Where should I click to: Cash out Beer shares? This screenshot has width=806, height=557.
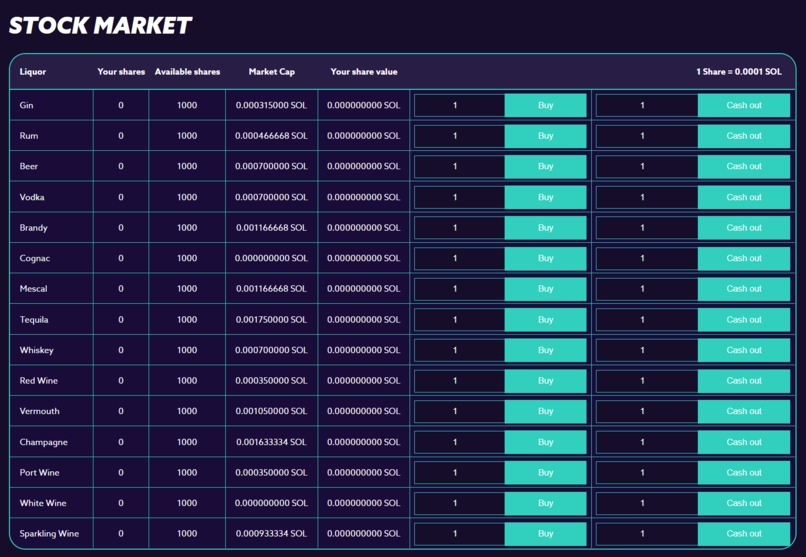pyautogui.click(x=744, y=166)
